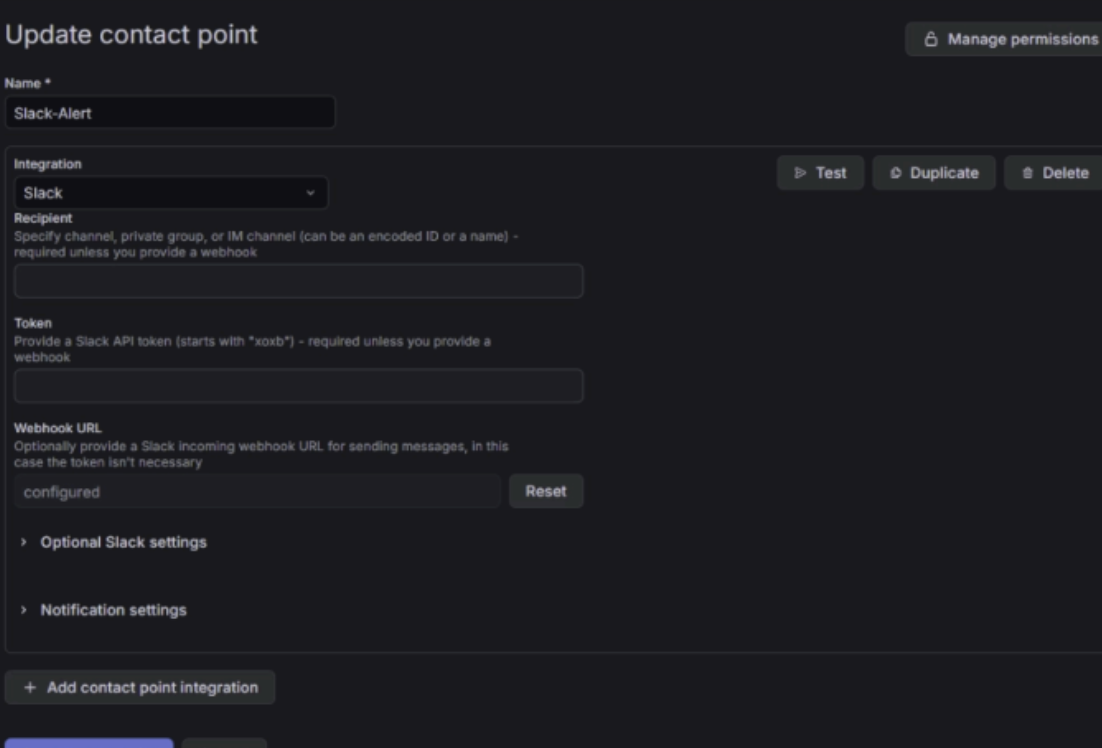Click the trash icon on the Delete button
The width and height of the screenshot is (1102, 748).
[1027, 173]
